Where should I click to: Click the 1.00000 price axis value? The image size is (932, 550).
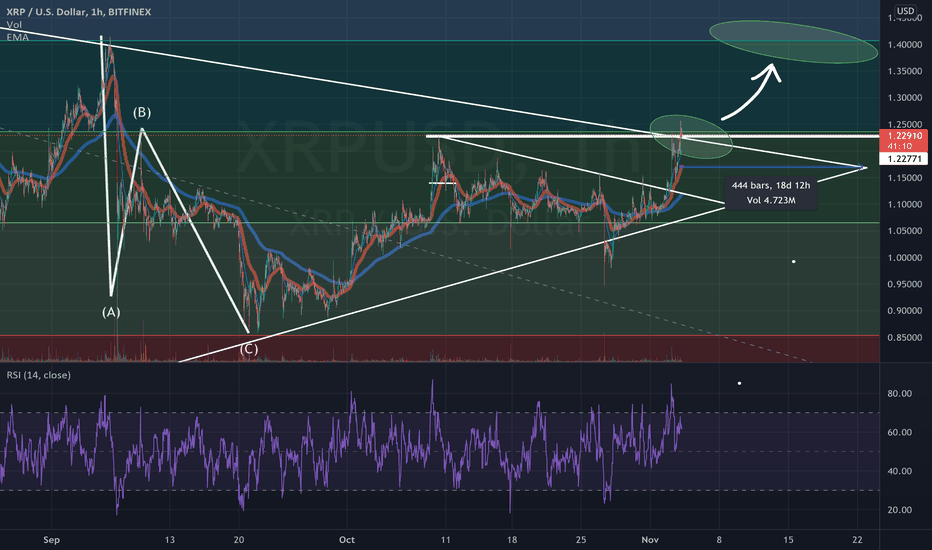(x=905, y=258)
